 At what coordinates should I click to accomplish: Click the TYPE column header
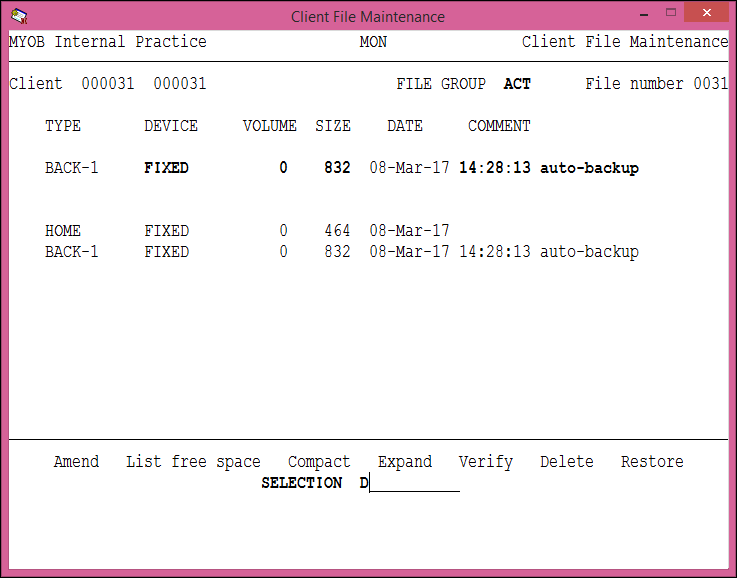point(63,126)
